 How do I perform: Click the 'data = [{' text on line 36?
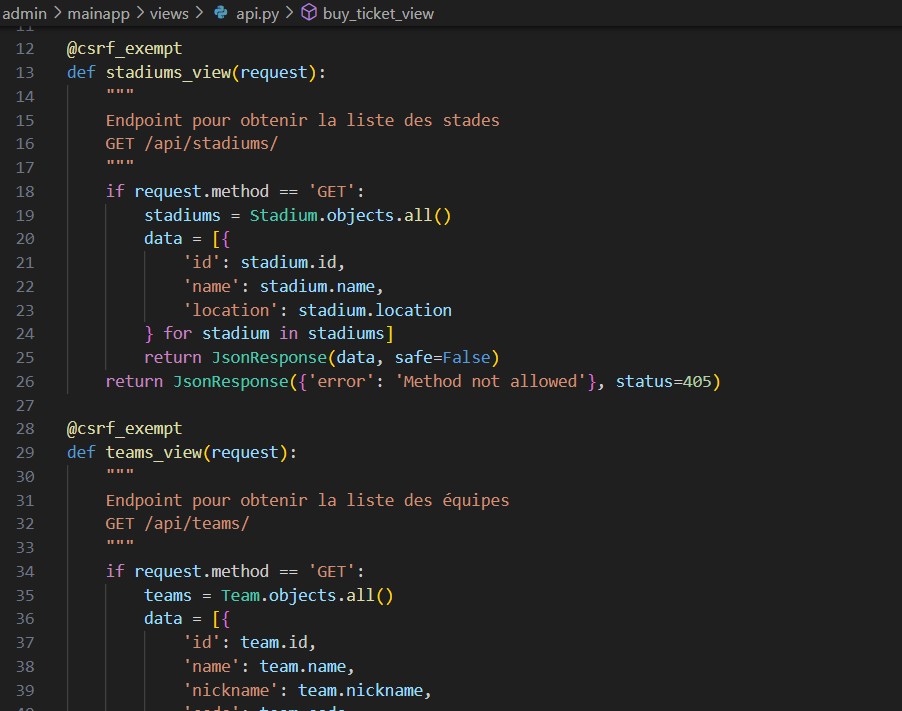point(187,619)
